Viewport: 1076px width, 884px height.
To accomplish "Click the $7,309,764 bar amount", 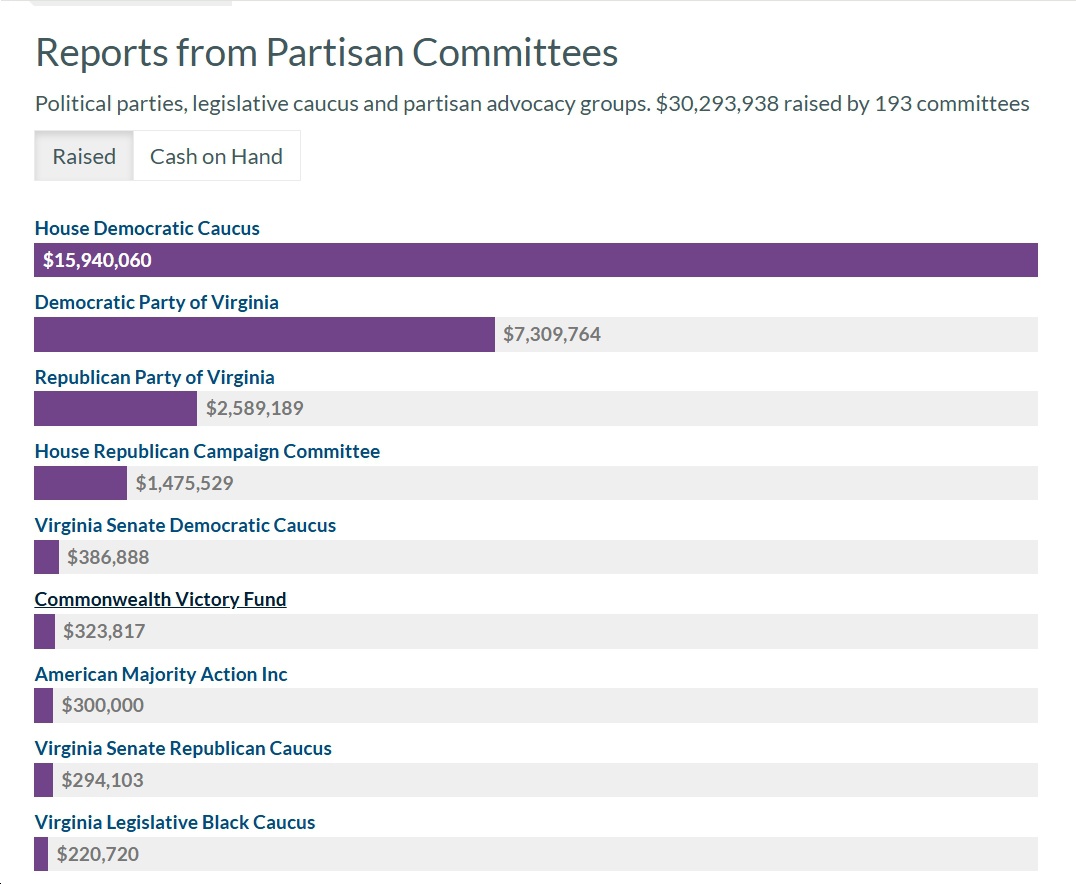I will pyautogui.click(x=552, y=335).
